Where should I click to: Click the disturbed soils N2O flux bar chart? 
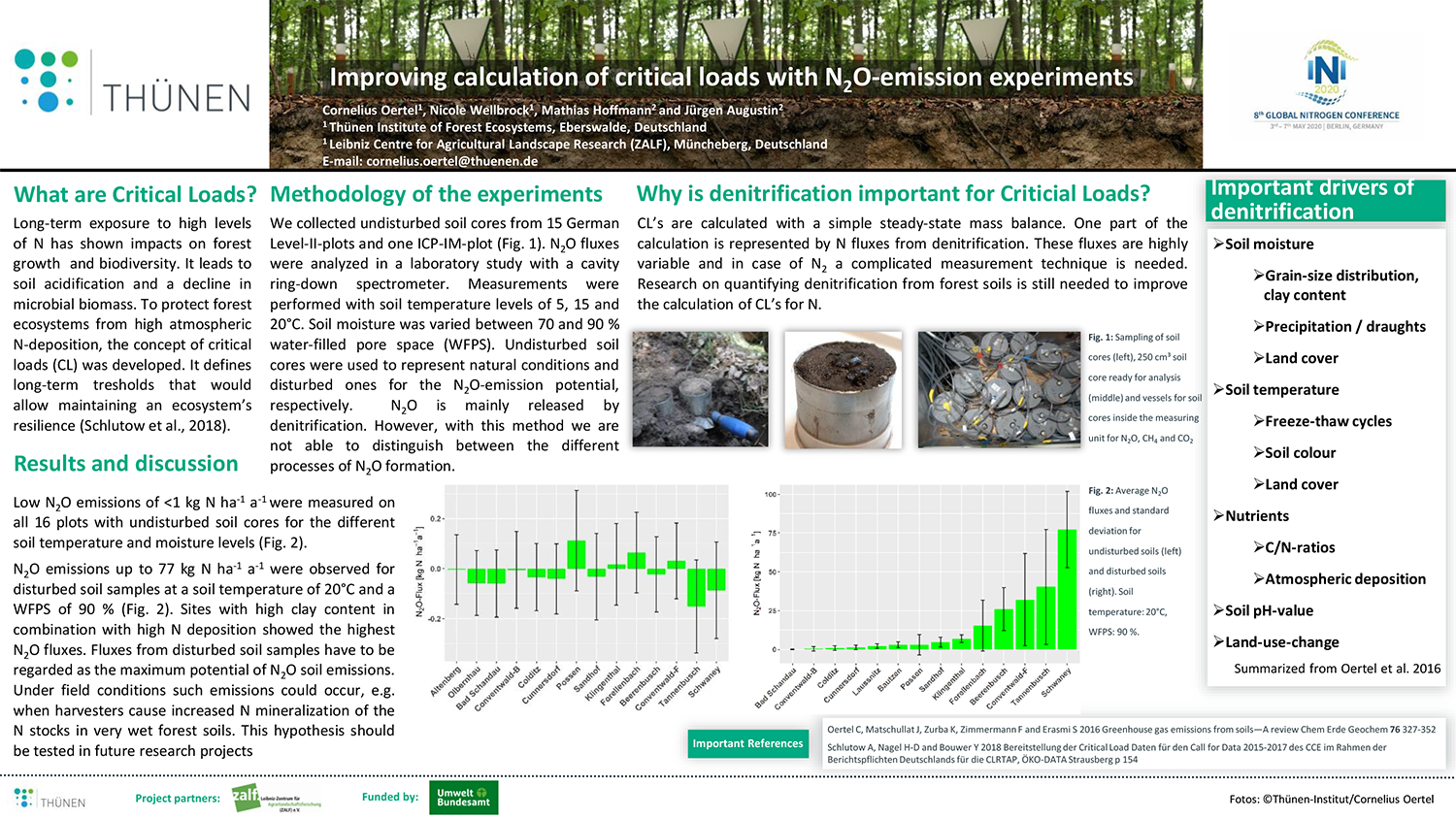pos(915,597)
